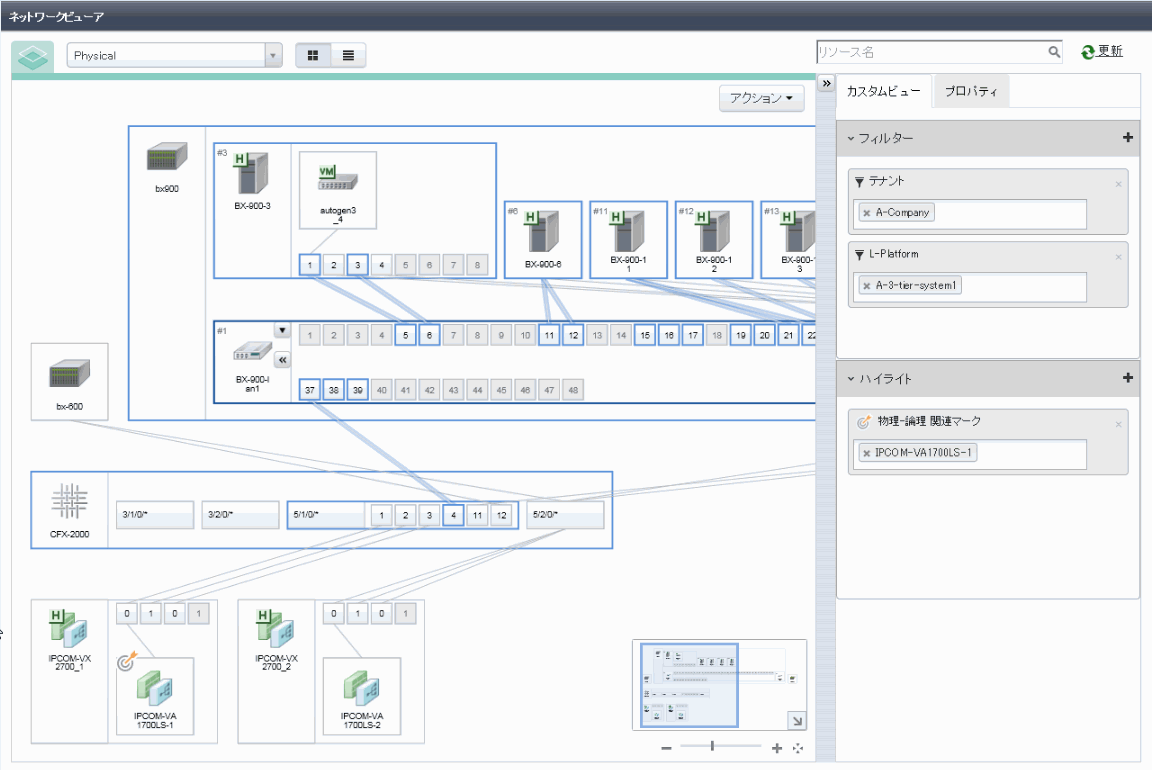Click the IPCOM-VA 1700LS-2 virtual appliance icon
This screenshot has height=770, width=1152.
361,689
